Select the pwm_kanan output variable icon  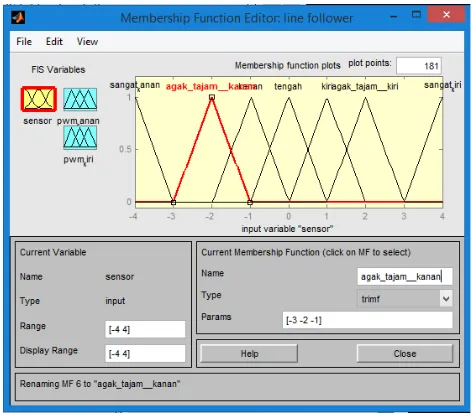tap(80, 99)
